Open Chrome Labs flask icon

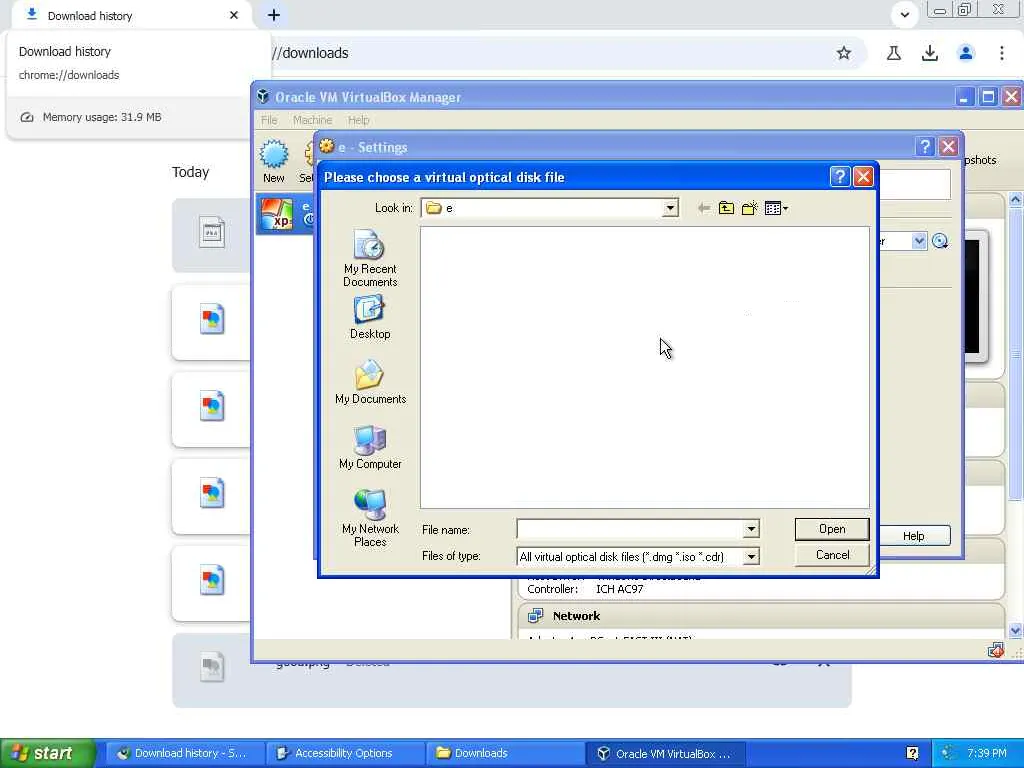tap(894, 53)
